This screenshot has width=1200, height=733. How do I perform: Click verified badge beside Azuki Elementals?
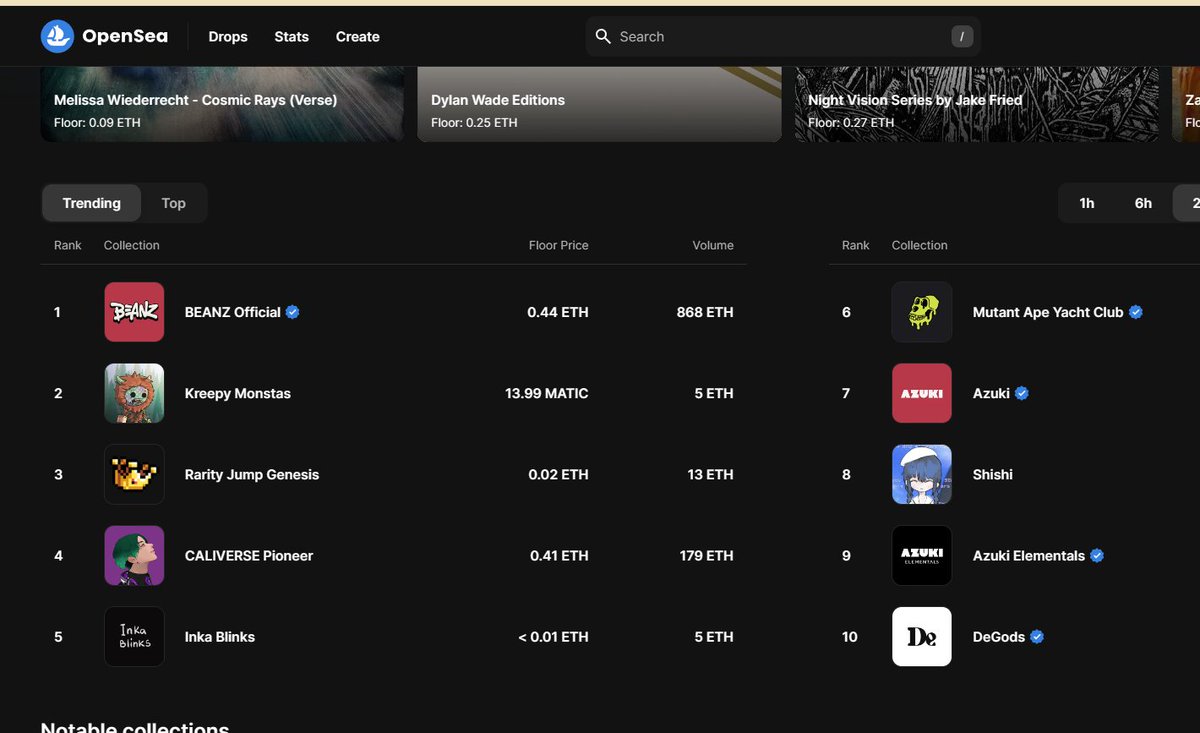pyautogui.click(x=1097, y=555)
